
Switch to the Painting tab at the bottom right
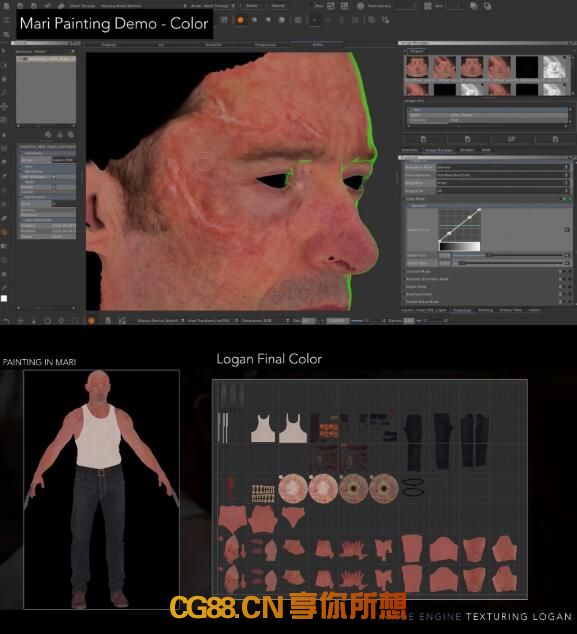pyautogui.click(x=485, y=310)
